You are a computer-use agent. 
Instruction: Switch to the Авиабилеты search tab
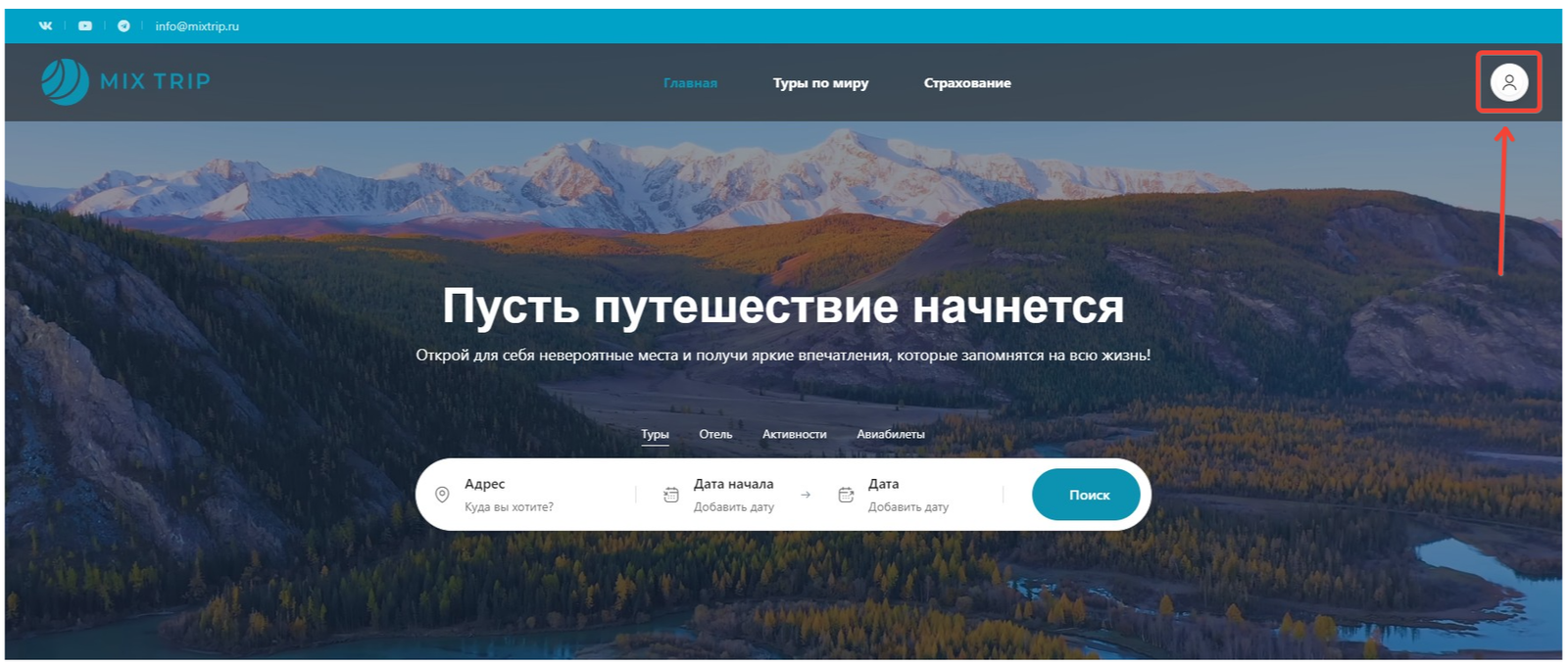[891, 434]
